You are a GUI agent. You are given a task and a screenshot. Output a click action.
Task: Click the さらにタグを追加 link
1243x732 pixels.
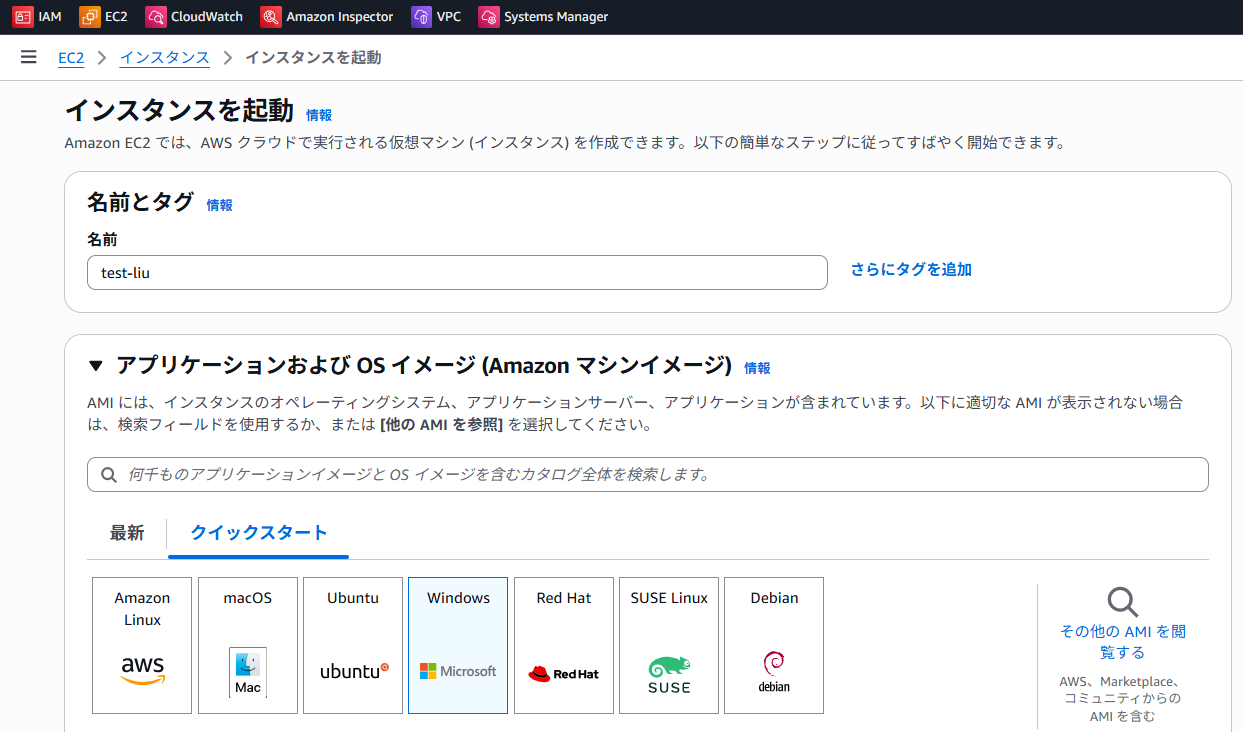coord(909,269)
